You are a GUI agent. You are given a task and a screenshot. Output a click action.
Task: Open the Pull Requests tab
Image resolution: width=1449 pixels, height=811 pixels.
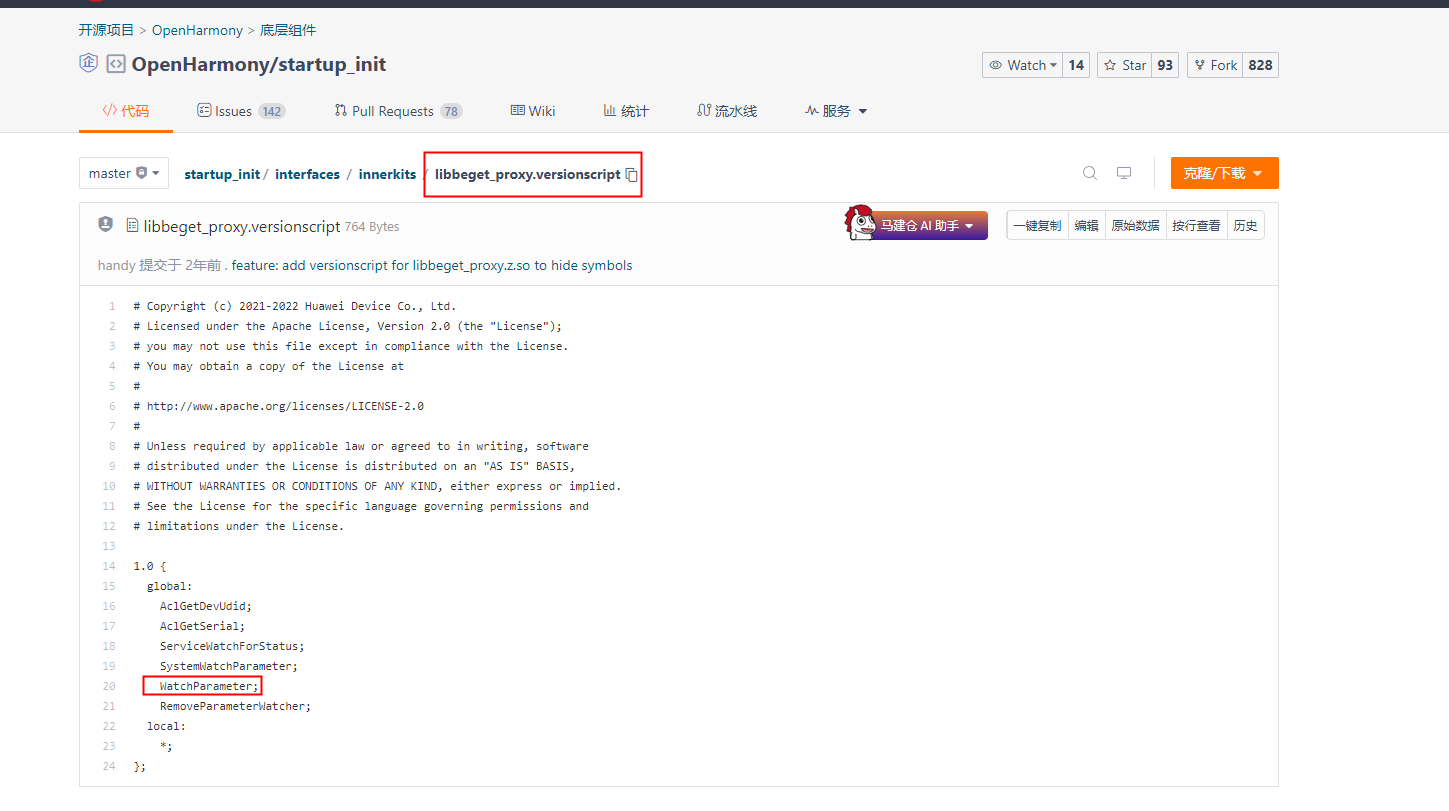[398, 111]
